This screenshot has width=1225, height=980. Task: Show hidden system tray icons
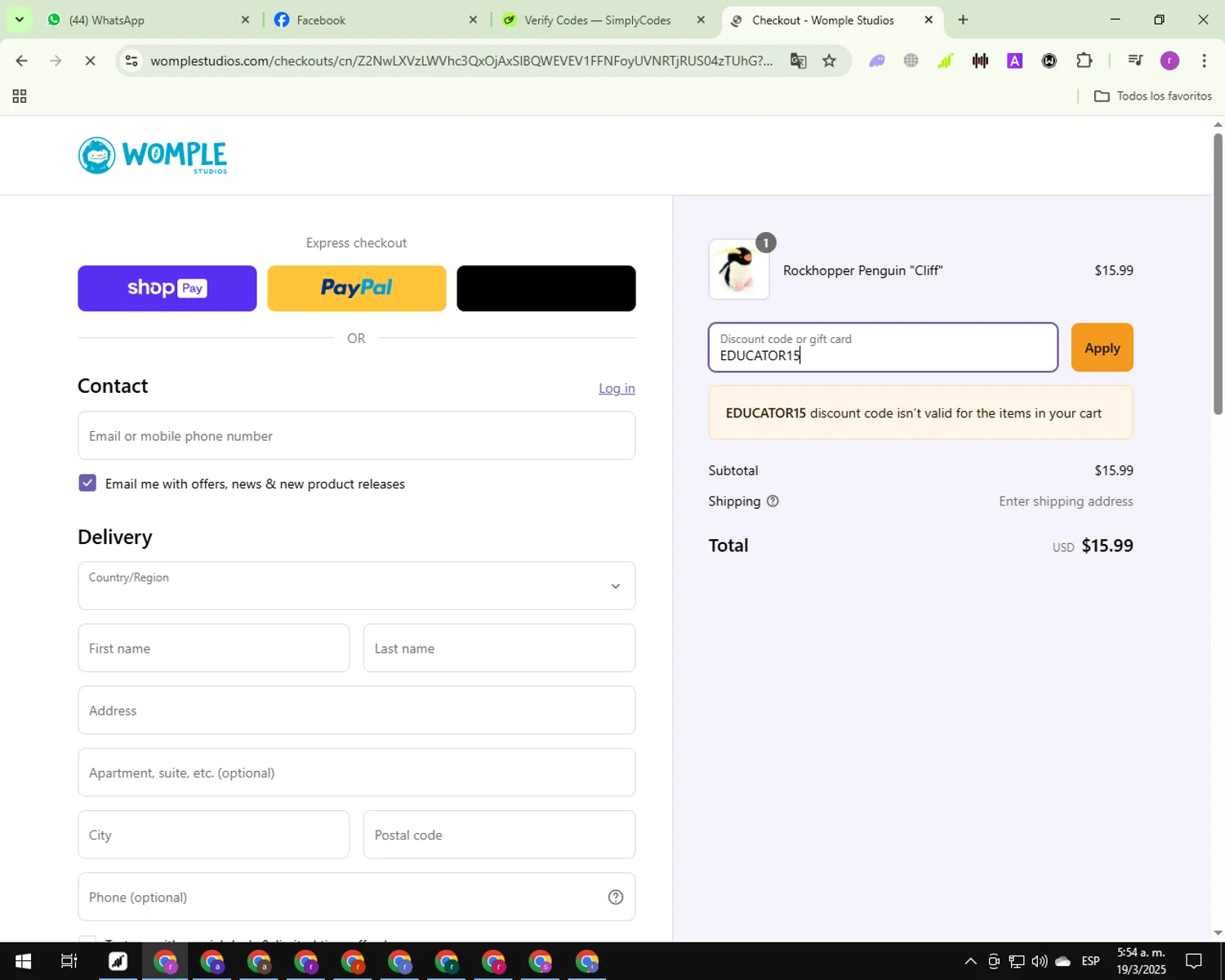pyautogui.click(x=970, y=961)
